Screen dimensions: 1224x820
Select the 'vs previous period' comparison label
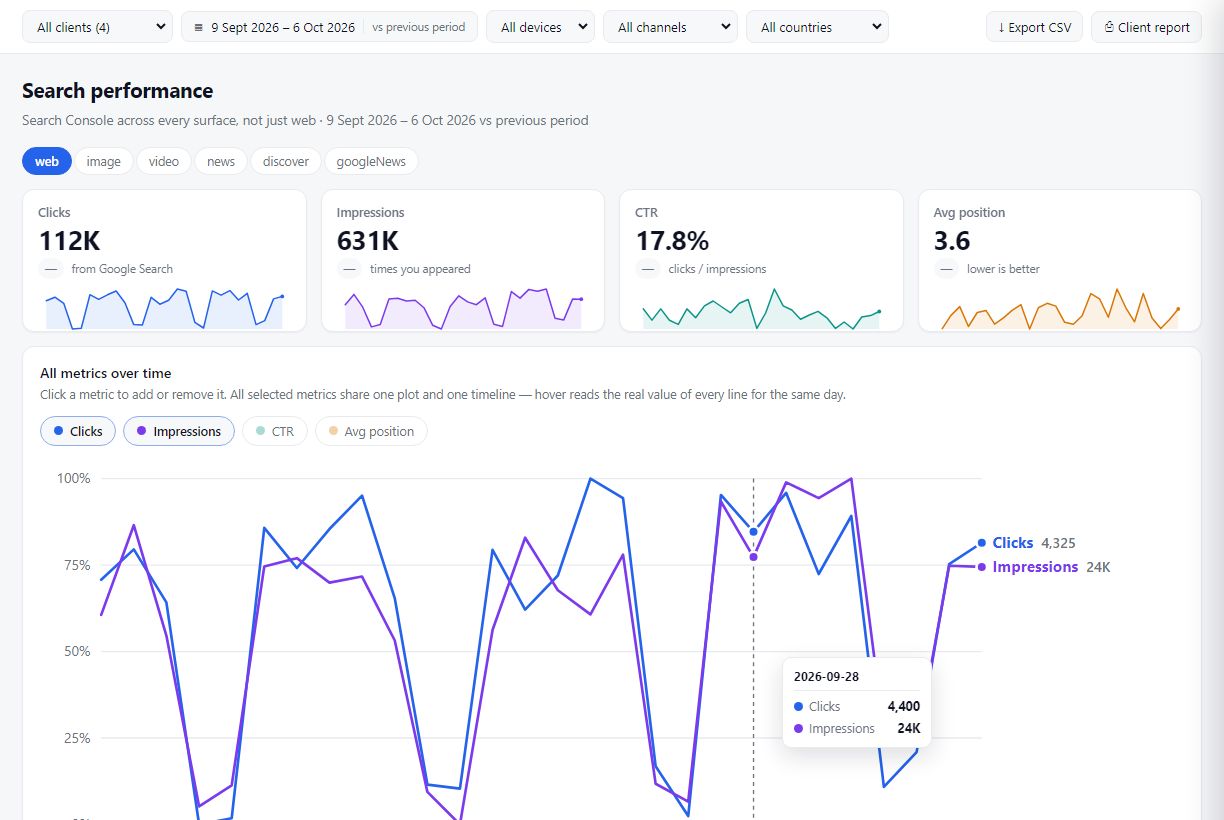pos(418,27)
